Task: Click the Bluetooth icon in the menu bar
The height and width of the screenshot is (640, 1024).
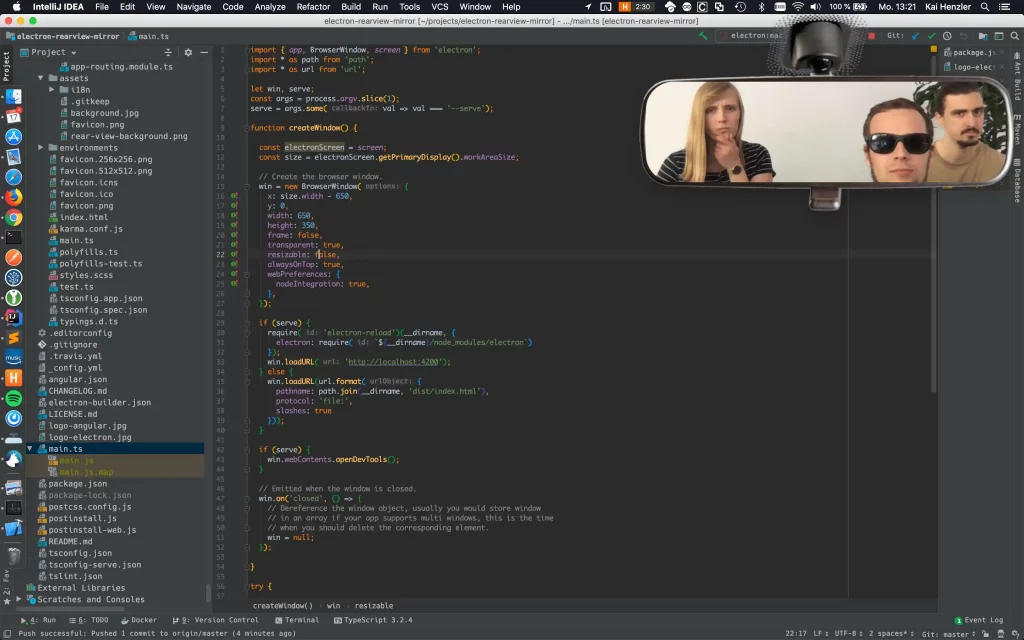Action: pos(761,7)
